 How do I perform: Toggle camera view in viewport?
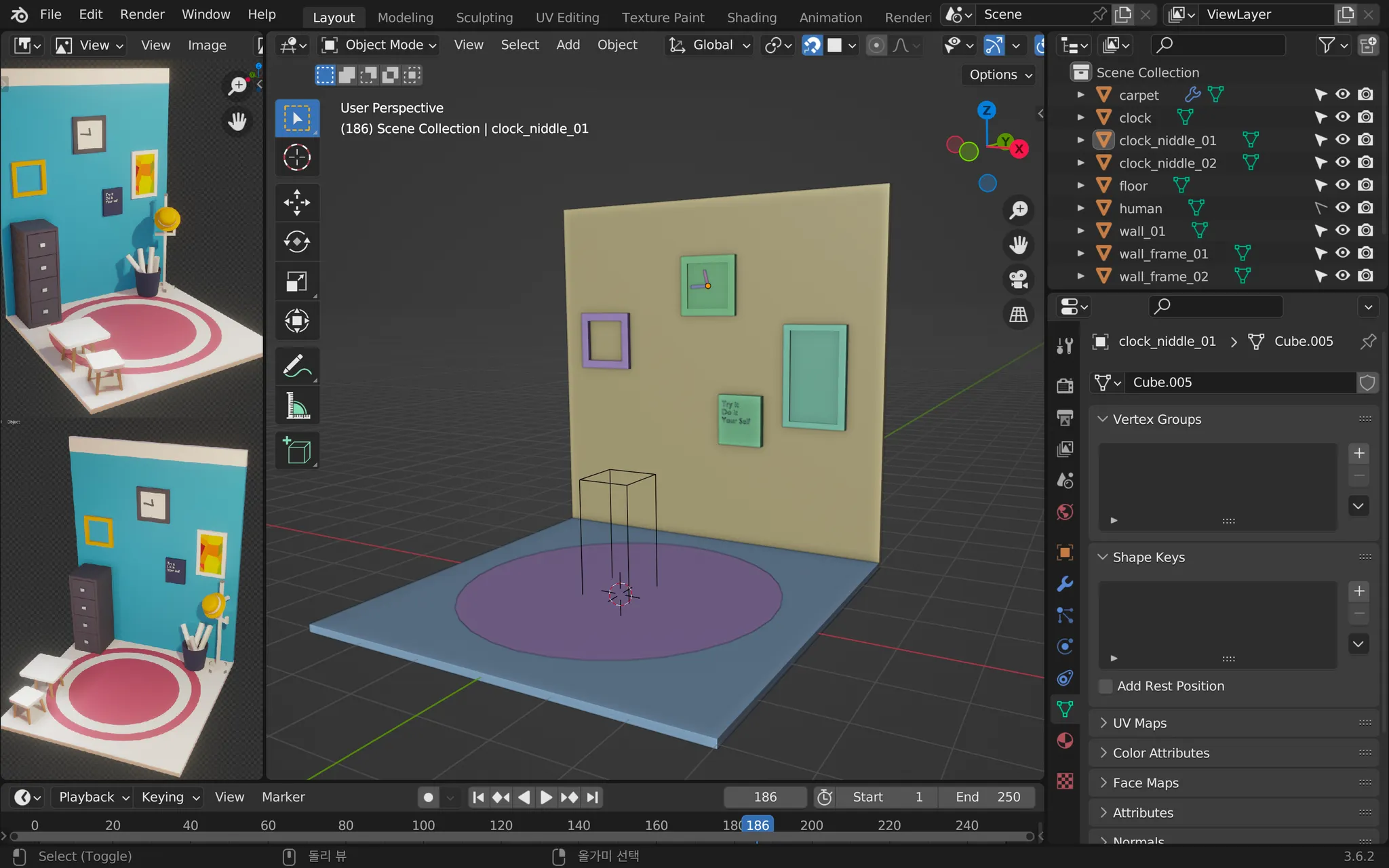pyautogui.click(x=1018, y=279)
